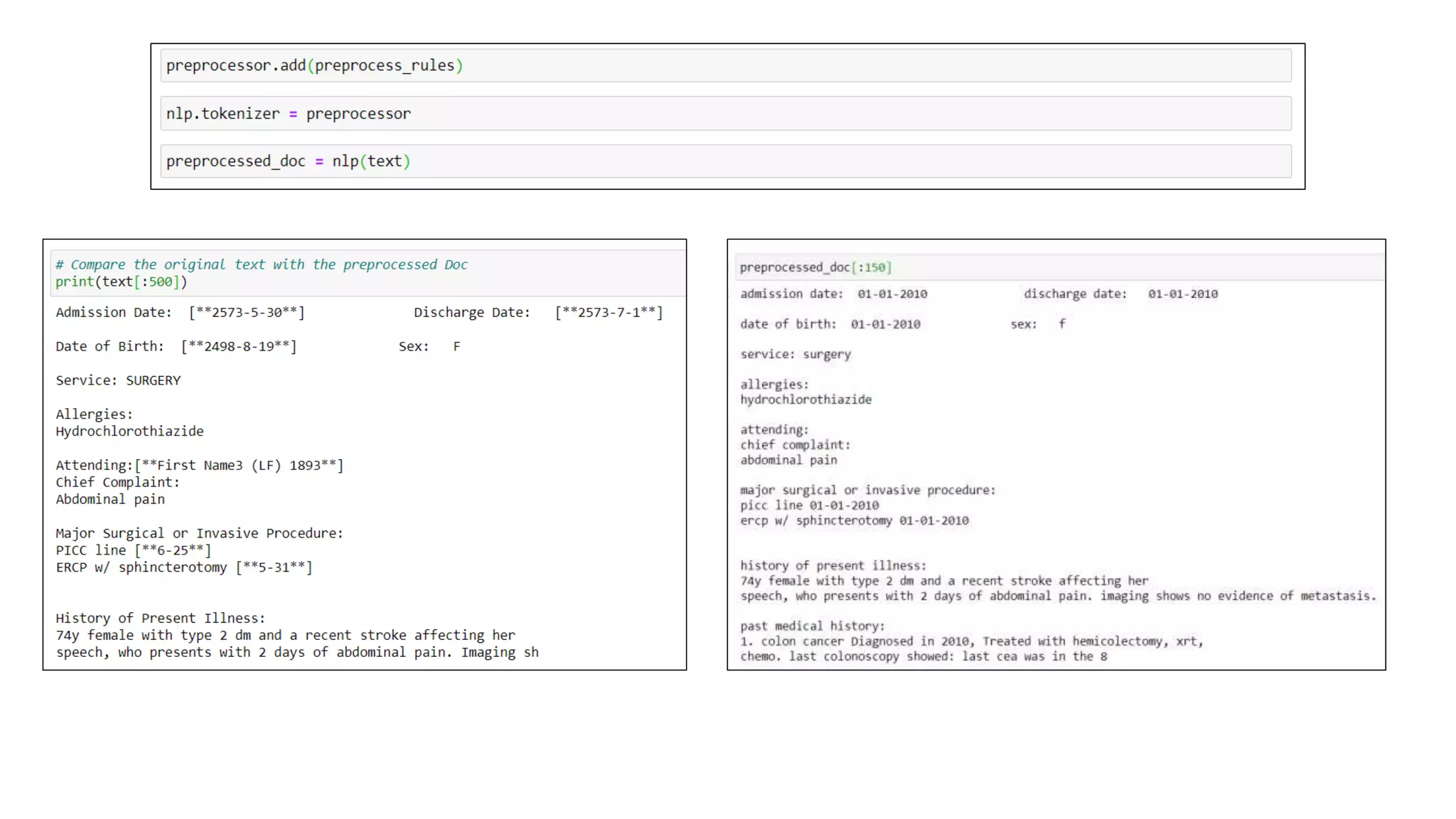
Task: Click lowercase 'admission date:' in preprocessed output
Action: [x=791, y=294]
